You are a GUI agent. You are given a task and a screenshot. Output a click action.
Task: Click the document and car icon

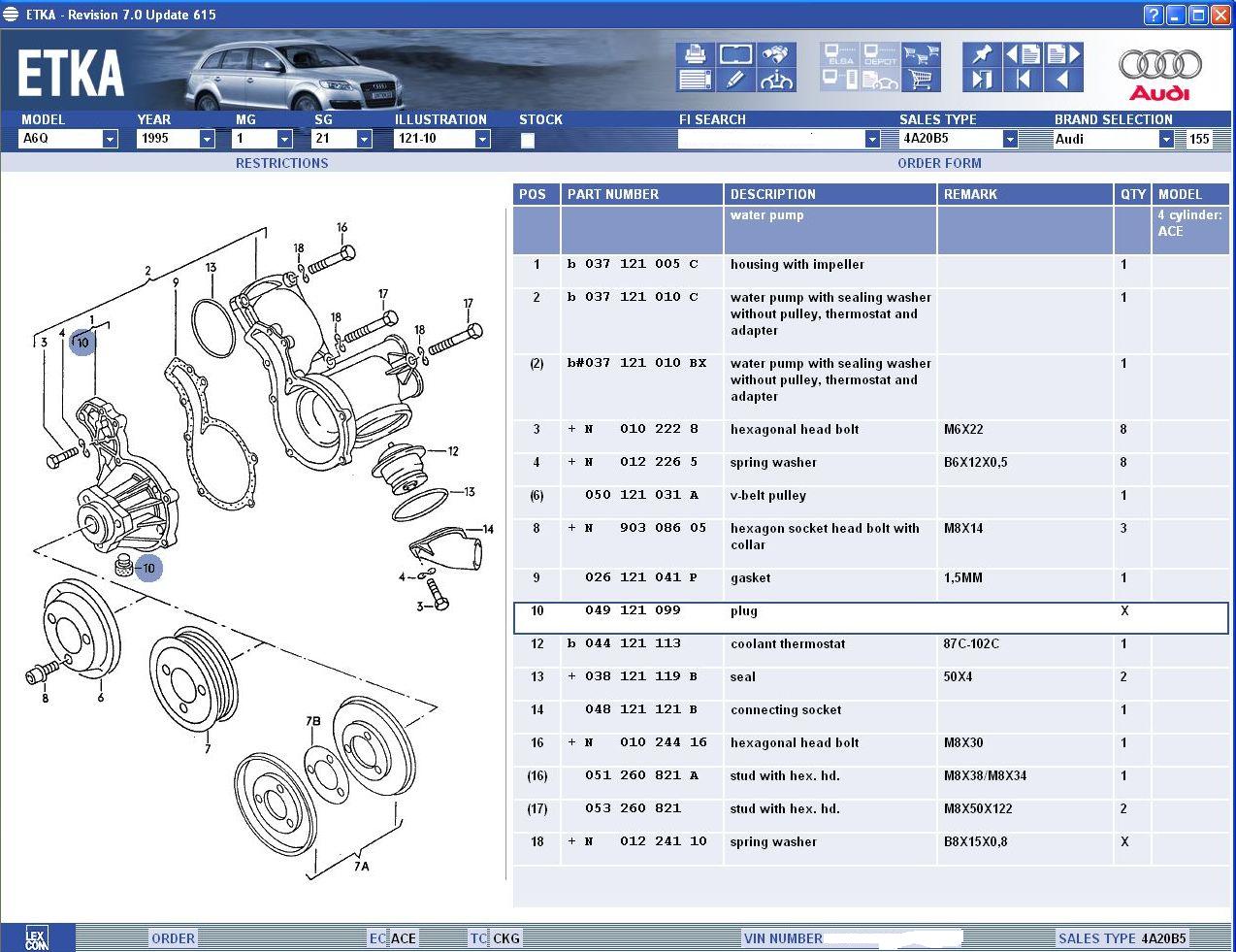880,80
